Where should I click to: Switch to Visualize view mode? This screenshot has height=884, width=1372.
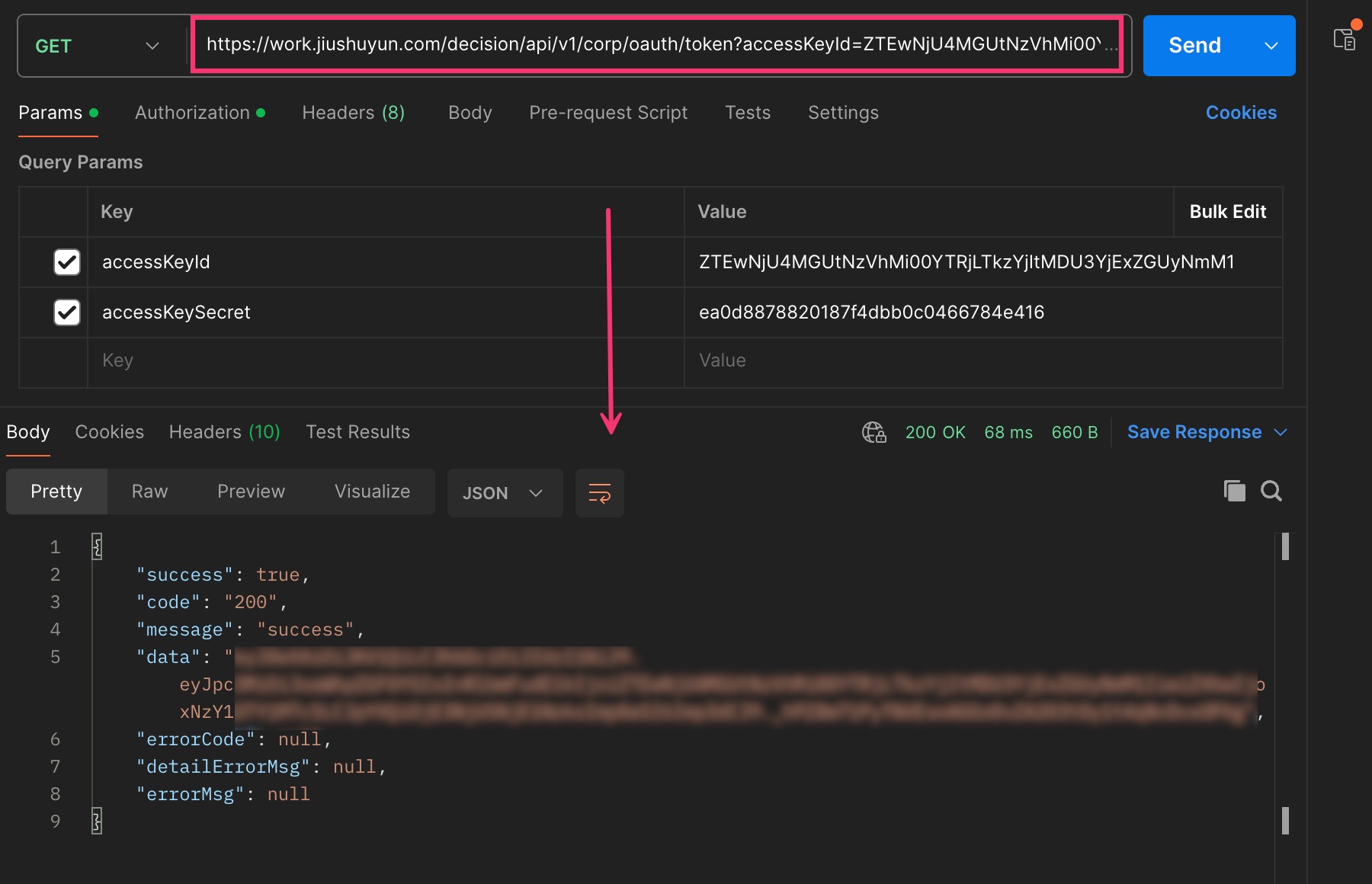pyautogui.click(x=372, y=492)
